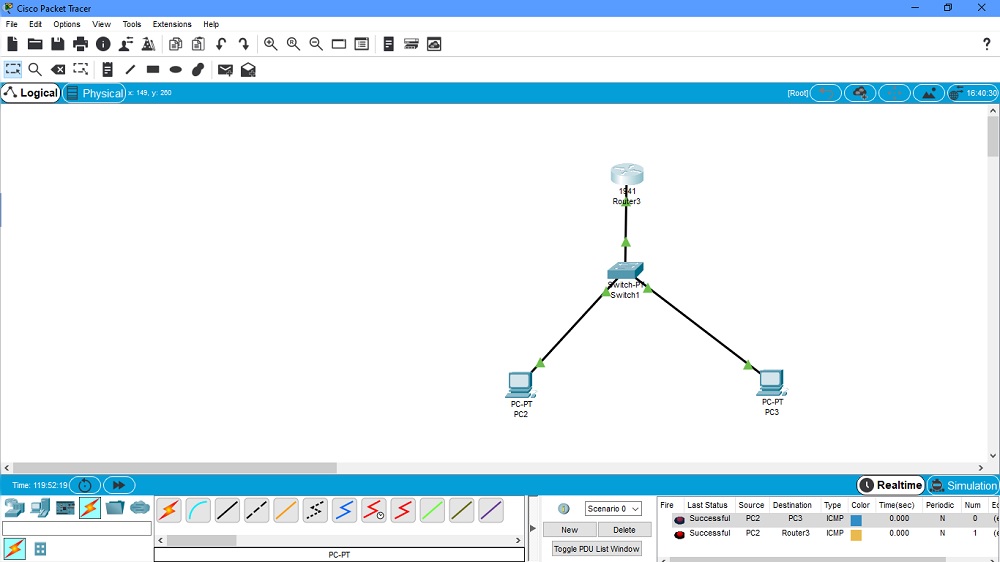This screenshot has height=562, width=1000.
Task: Click the New scenario button
Action: tap(569, 530)
